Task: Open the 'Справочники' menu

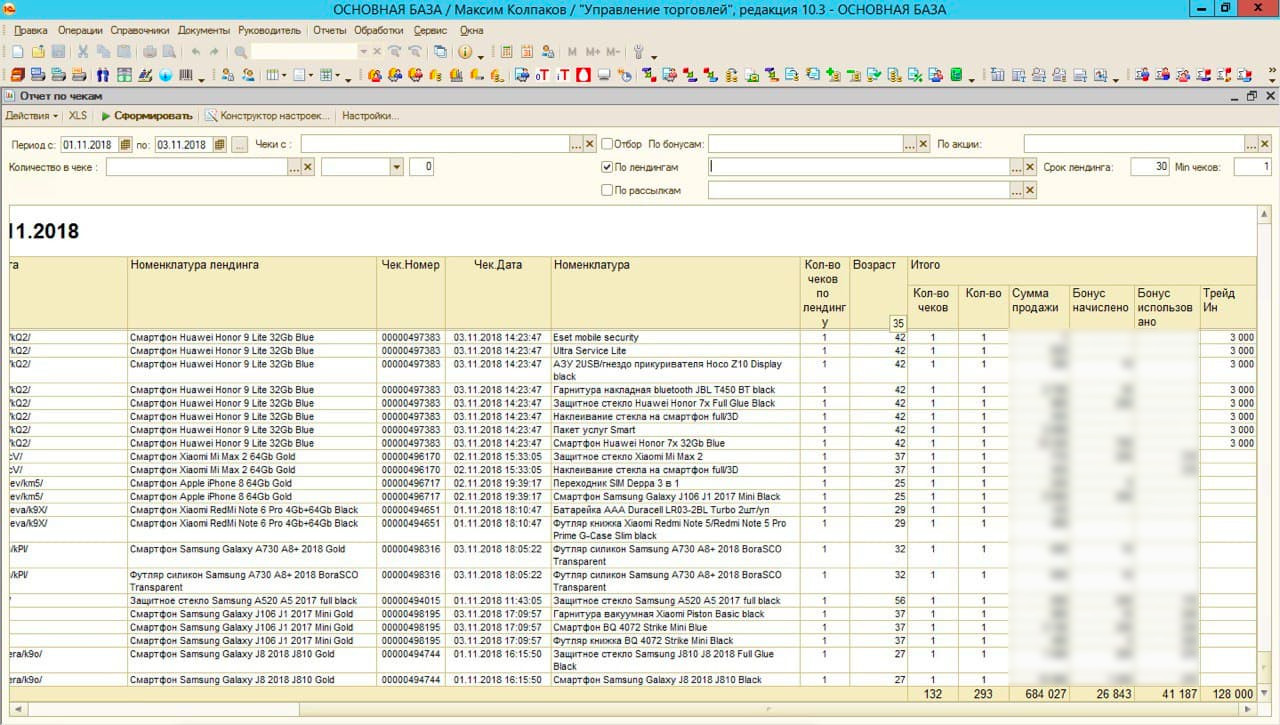Action: [x=139, y=30]
